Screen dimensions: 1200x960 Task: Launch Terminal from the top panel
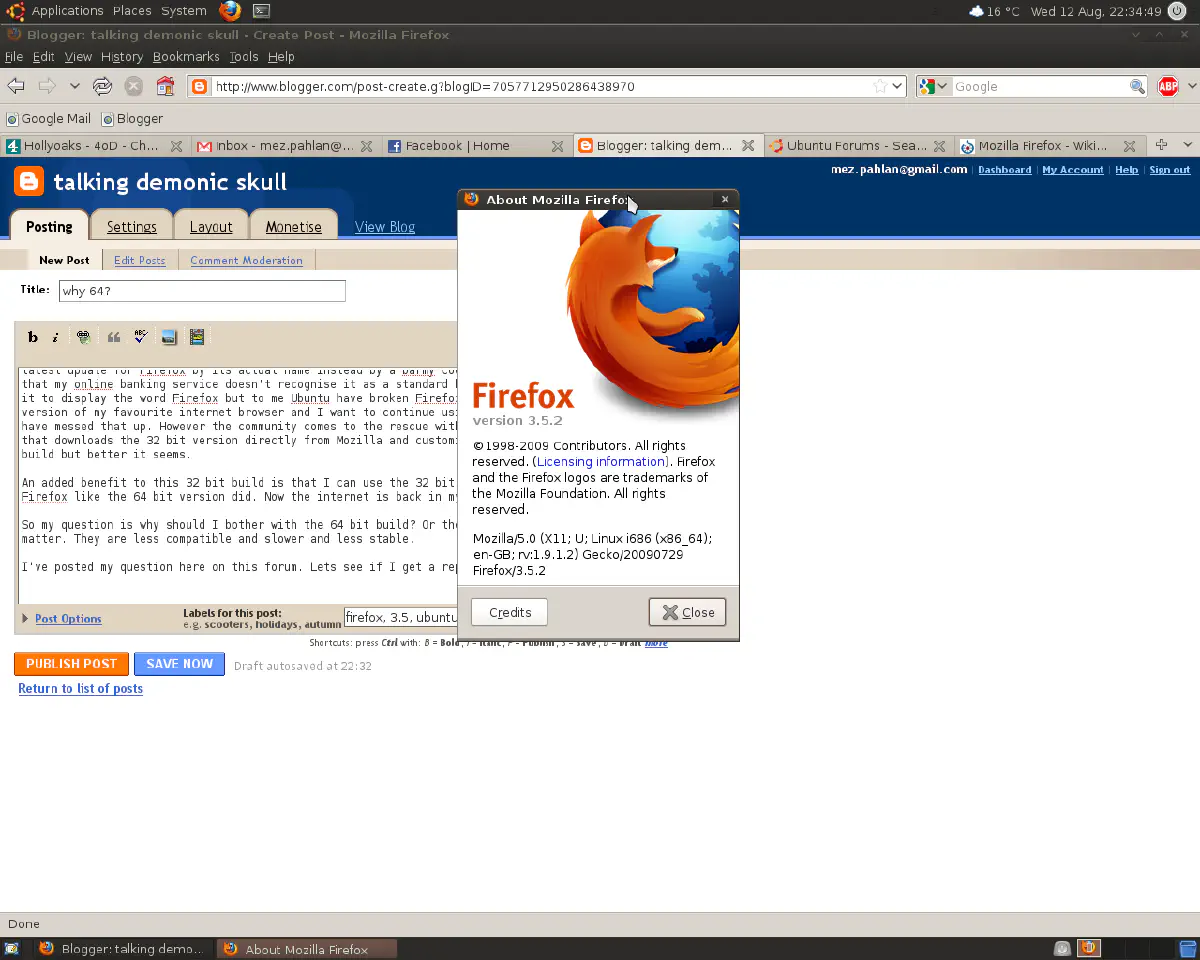coord(260,11)
